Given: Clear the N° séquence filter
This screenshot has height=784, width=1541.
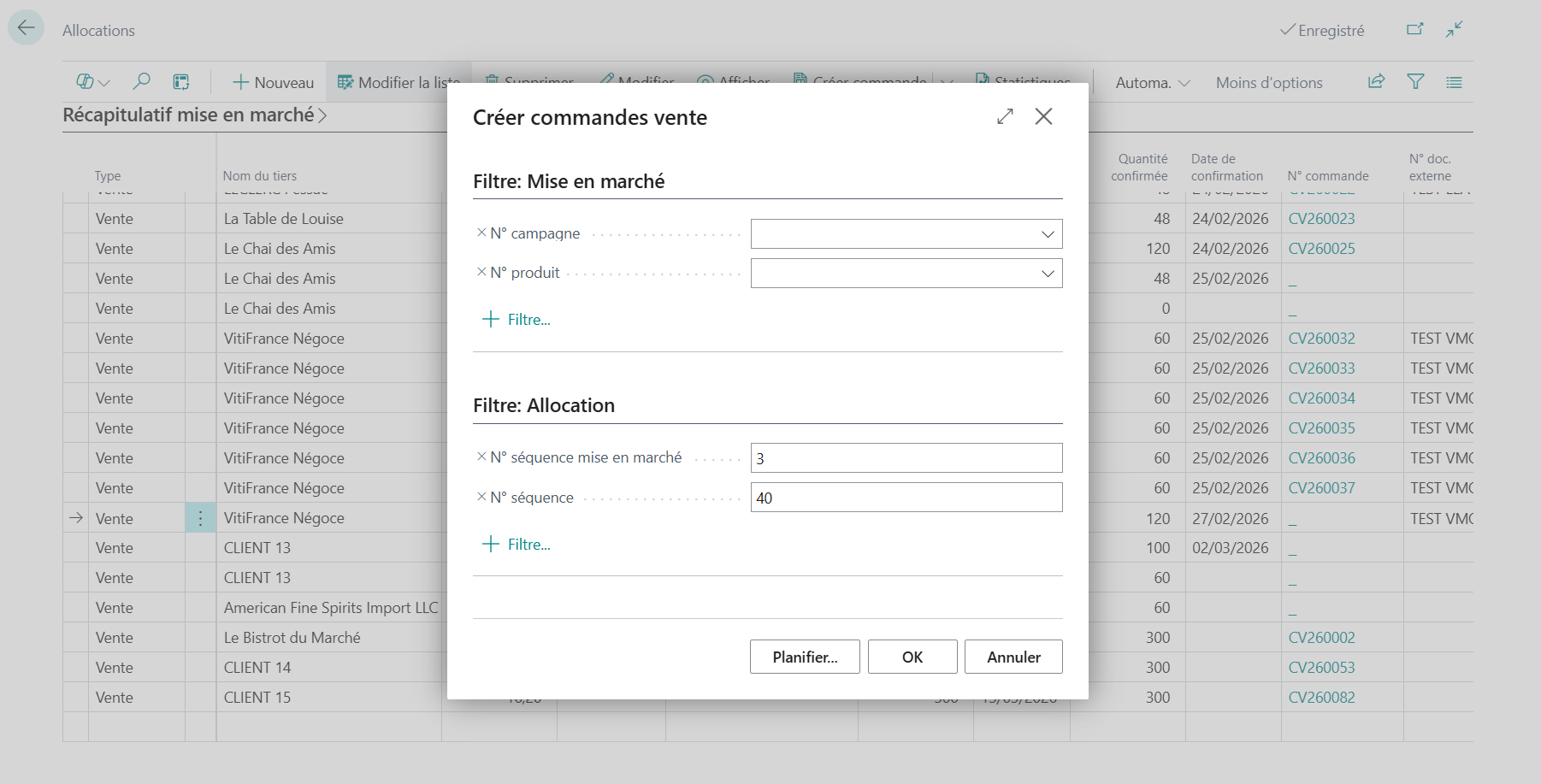Looking at the screenshot, I should tap(481, 497).
